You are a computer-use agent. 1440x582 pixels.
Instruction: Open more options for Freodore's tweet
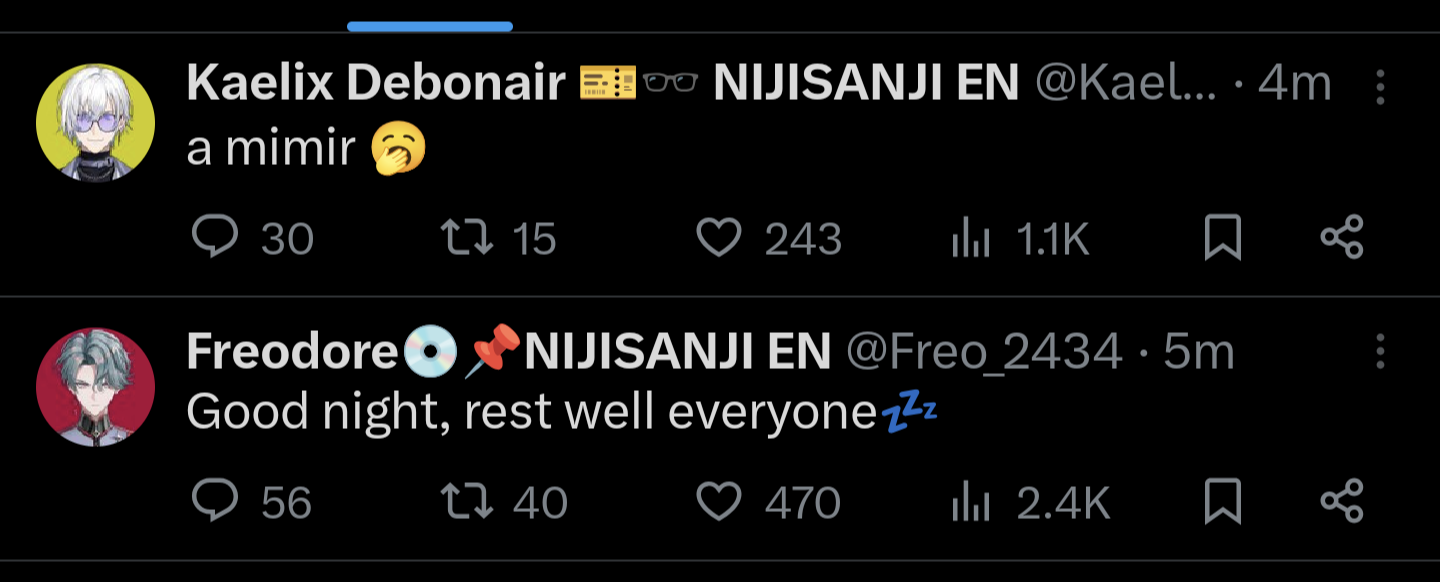(x=1380, y=352)
